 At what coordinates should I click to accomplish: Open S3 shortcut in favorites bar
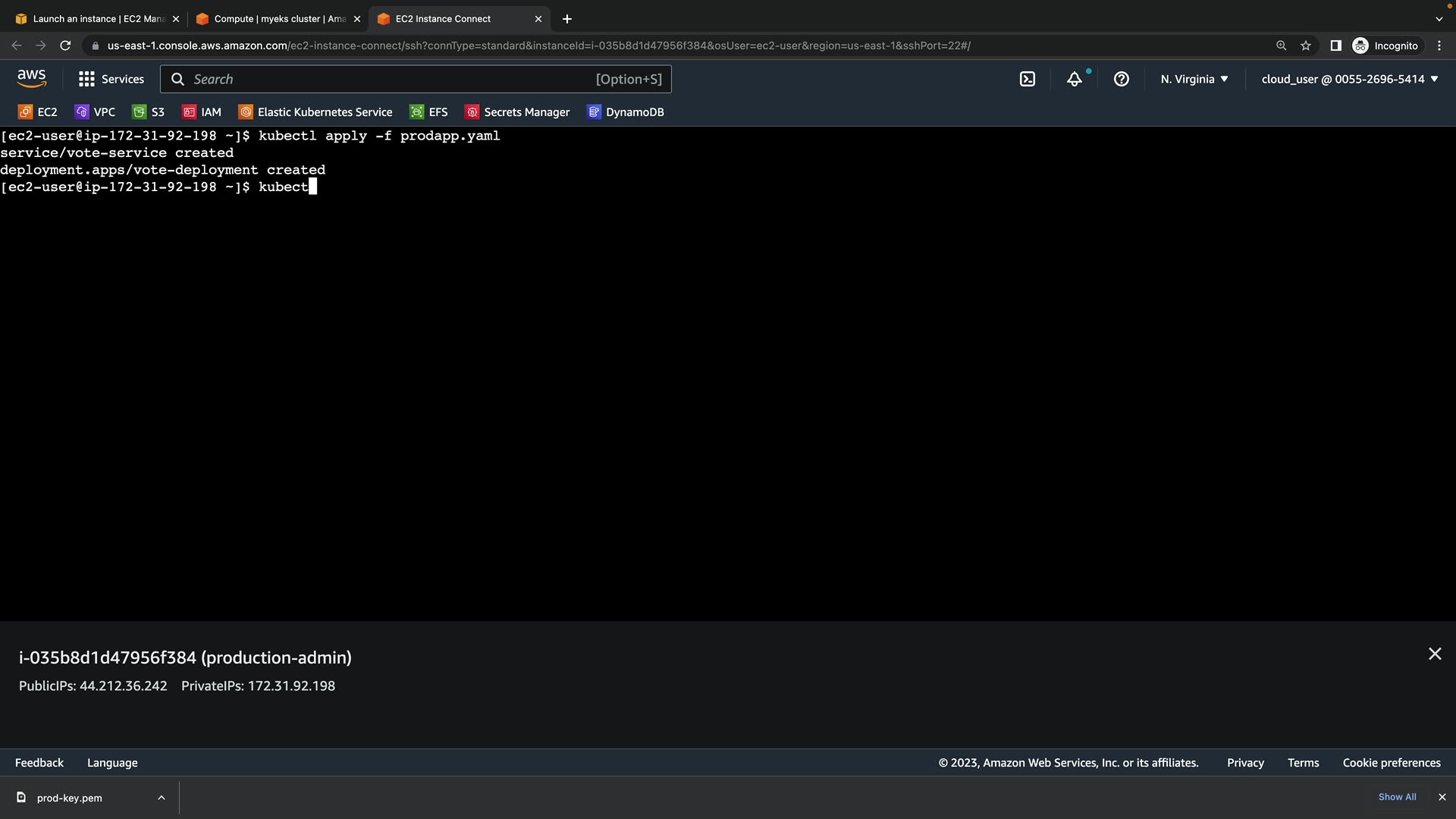coord(149,112)
